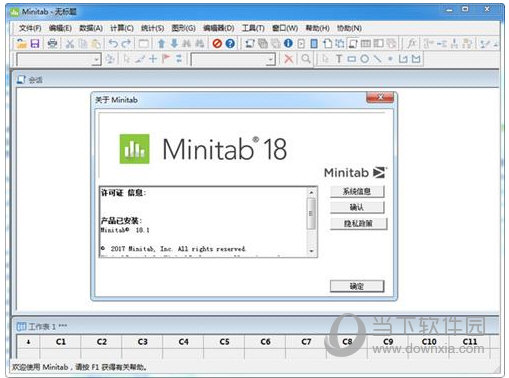Open the 统计(S) menu
Screen dimensions: 509x378
[x=152, y=28]
